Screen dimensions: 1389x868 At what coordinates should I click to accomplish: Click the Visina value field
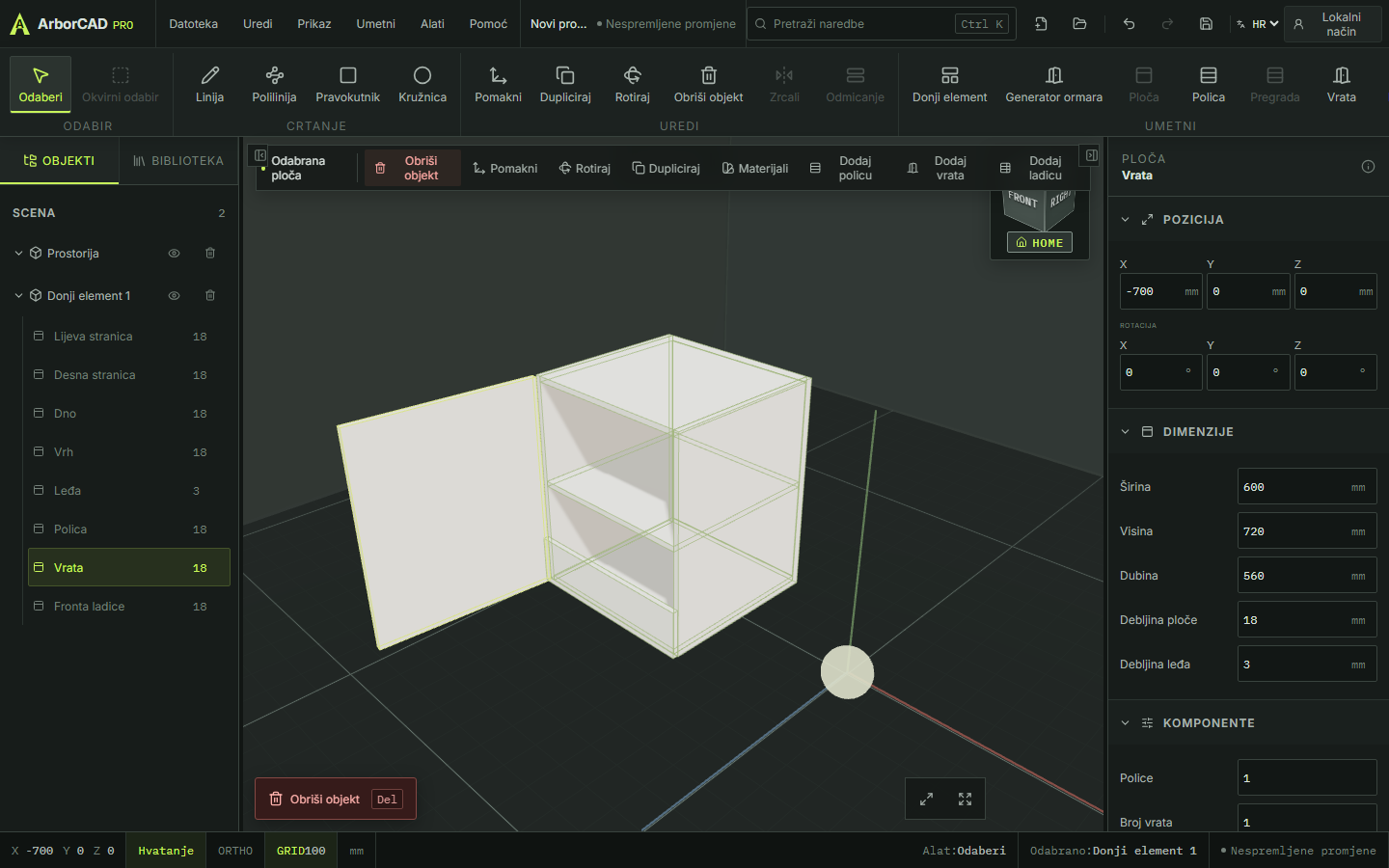1307,531
